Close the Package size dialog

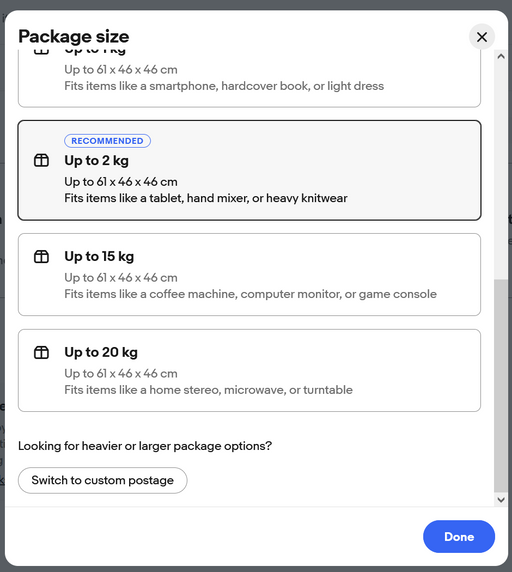tap(482, 37)
